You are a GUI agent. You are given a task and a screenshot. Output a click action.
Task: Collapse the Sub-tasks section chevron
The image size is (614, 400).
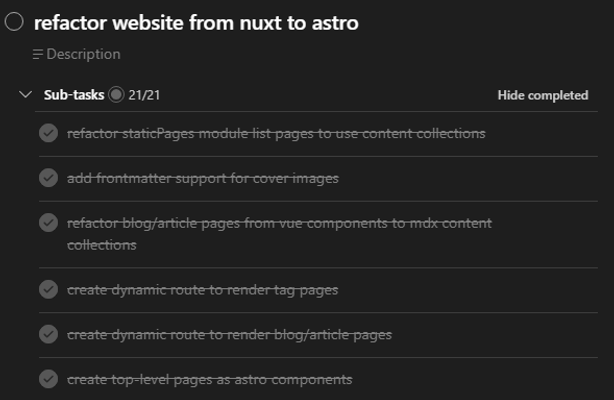click(25, 95)
